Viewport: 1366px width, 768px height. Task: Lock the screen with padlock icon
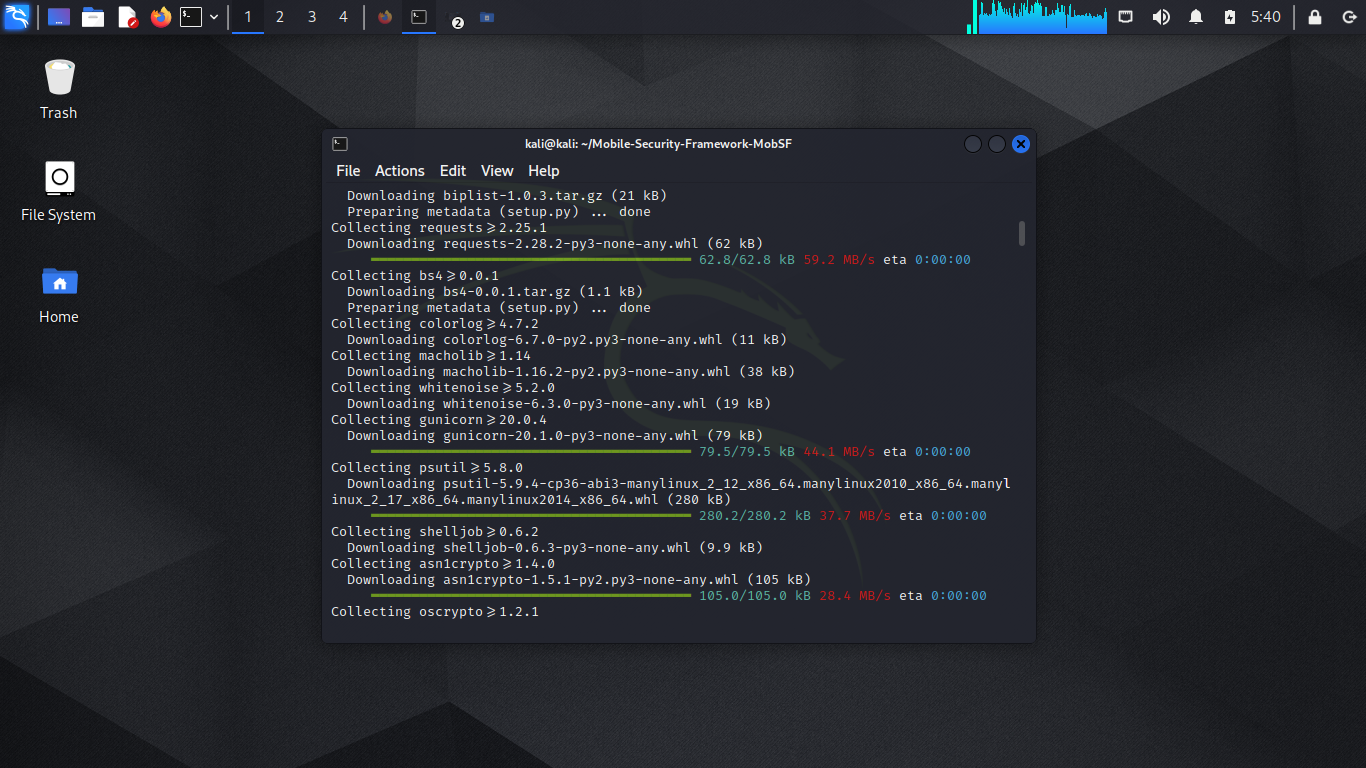[1315, 17]
